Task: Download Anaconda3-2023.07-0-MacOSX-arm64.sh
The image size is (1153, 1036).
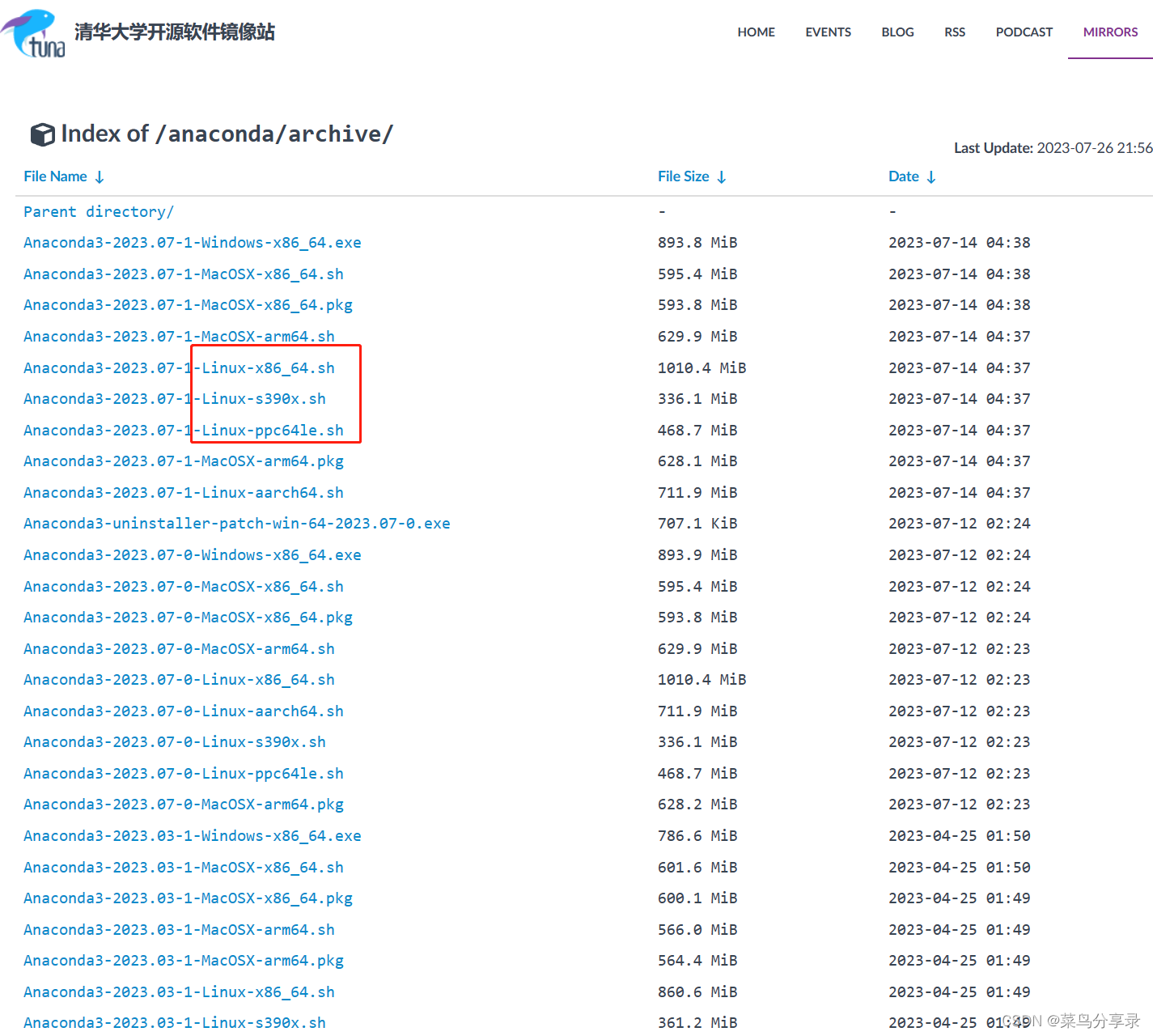Action: (x=179, y=649)
